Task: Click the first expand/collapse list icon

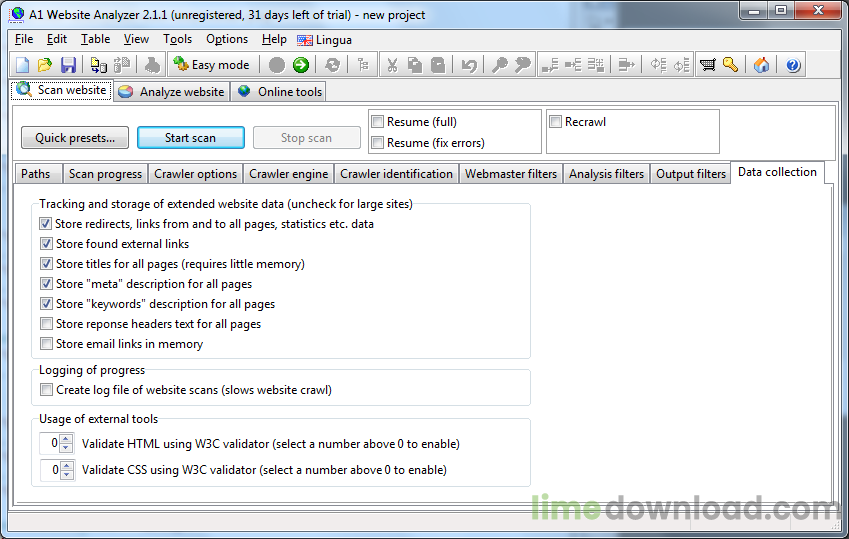Action: [x=658, y=65]
